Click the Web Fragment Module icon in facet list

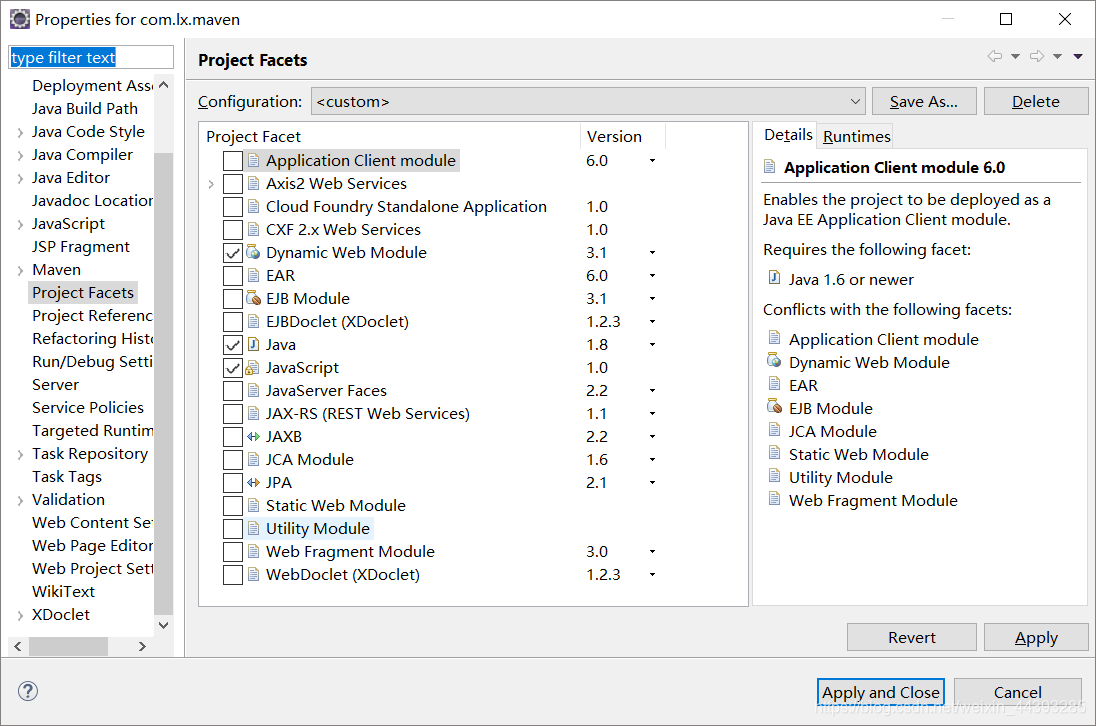(253, 551)
